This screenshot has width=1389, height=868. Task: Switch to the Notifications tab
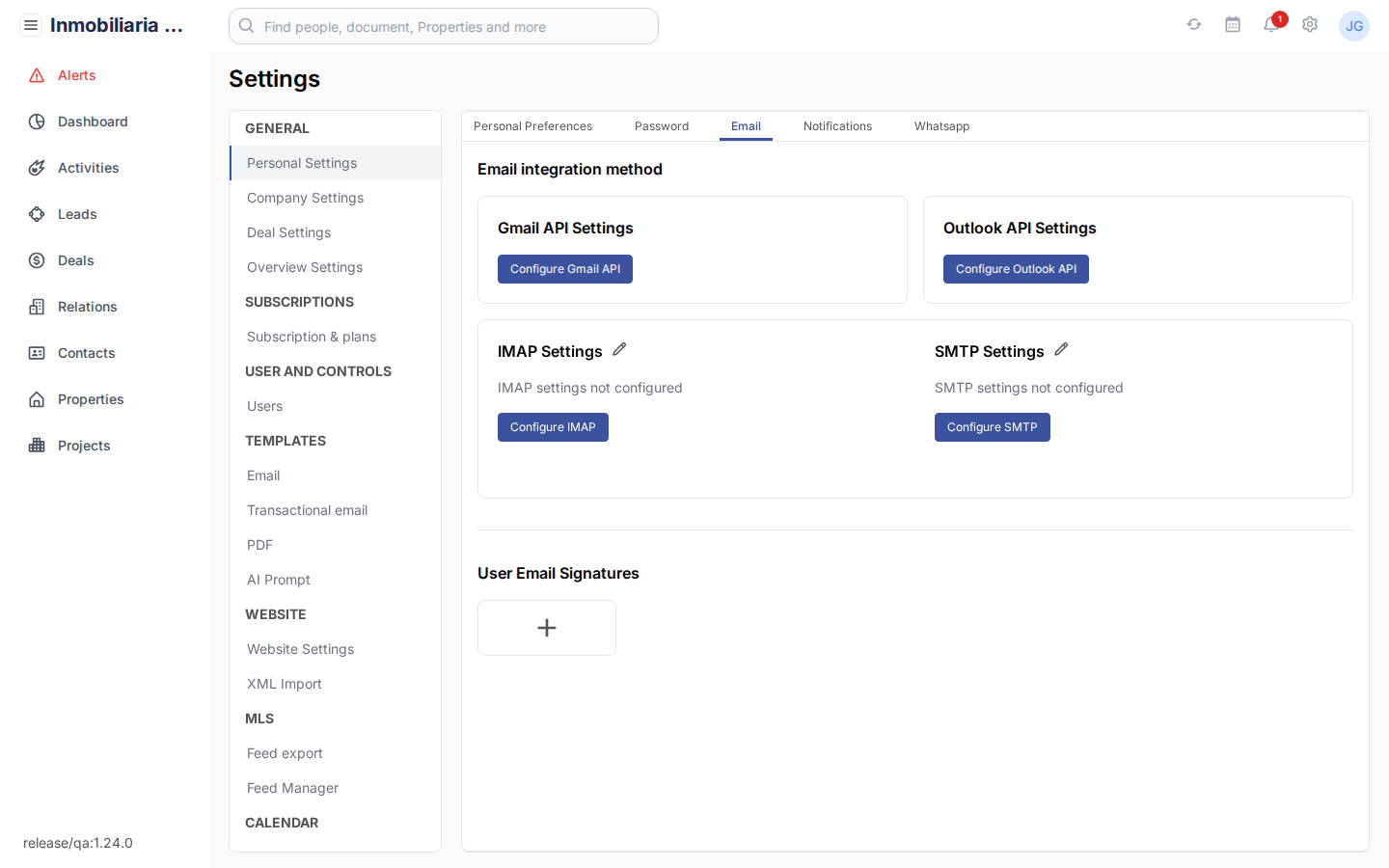(837, 126)
